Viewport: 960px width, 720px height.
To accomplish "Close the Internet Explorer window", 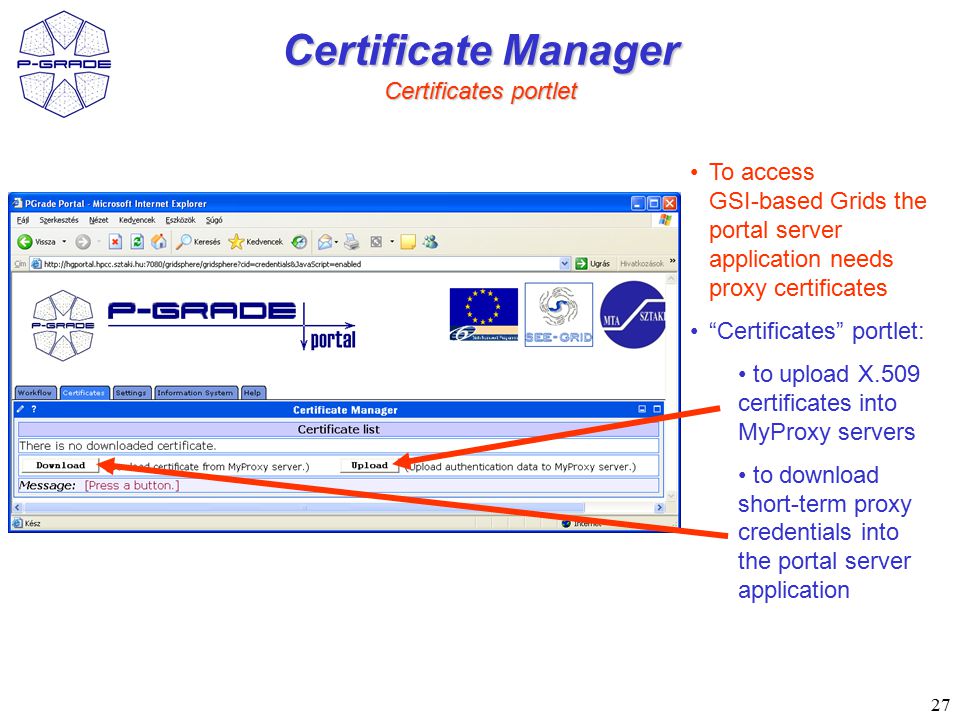I will 670,203.
